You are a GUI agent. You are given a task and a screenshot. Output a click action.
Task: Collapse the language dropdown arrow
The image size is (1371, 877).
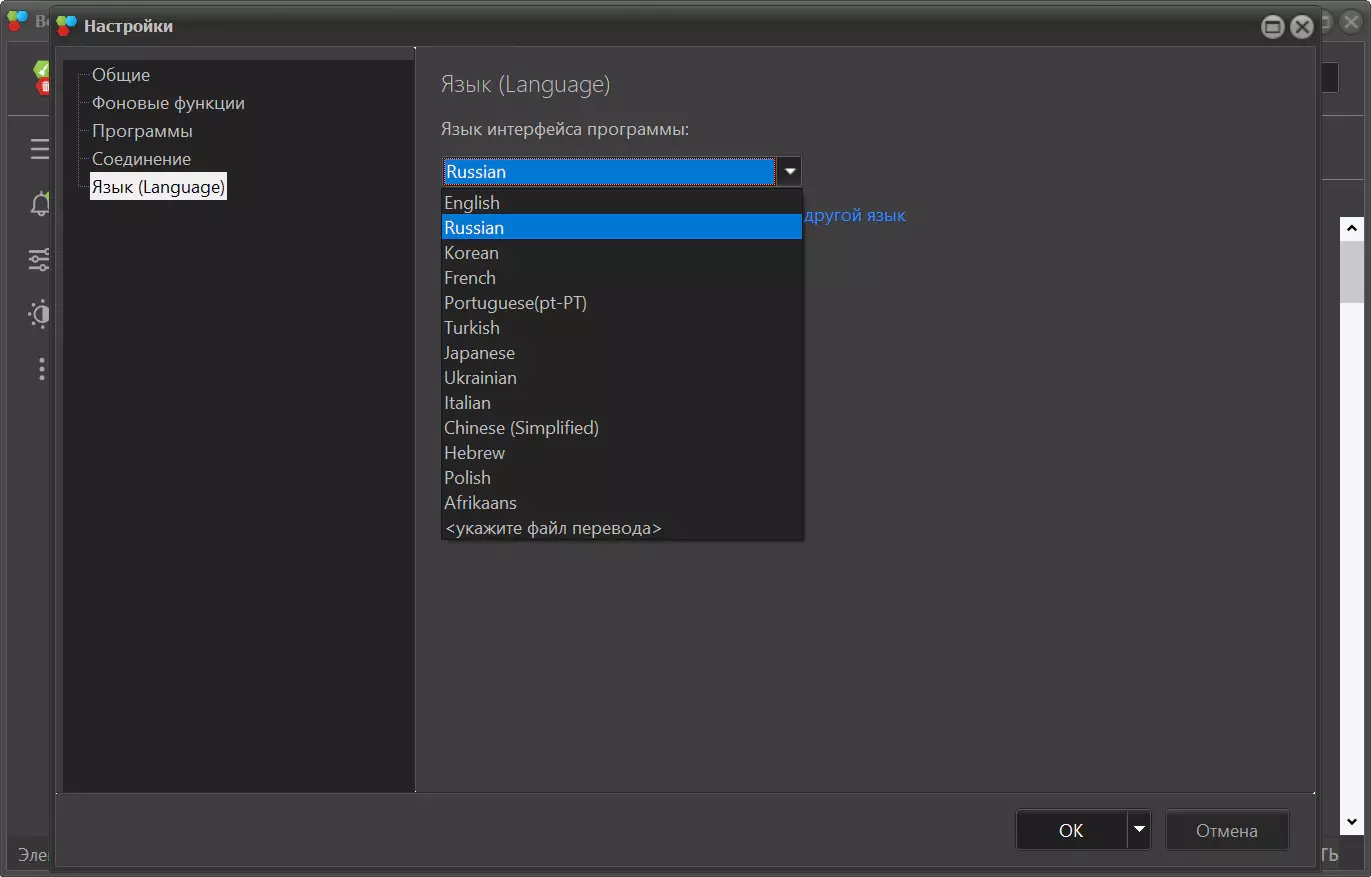pos(790,172)
